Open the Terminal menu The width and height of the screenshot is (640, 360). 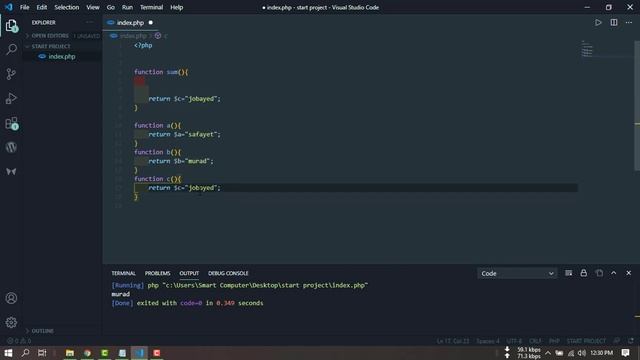tap(151, 7)
